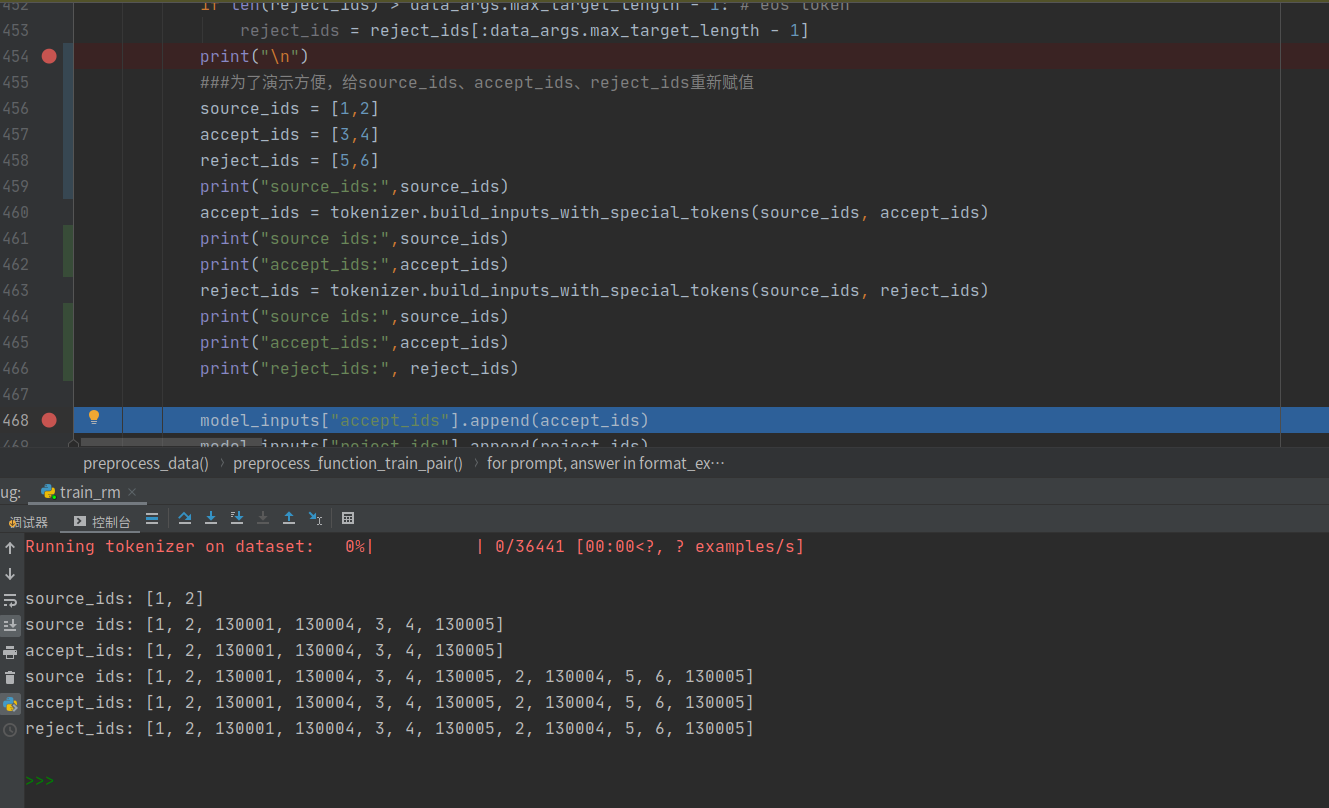Screen dimensions: 1329x808
Task: Open the preprocess_data() breadcrumb
Action: tap(146, 463)
